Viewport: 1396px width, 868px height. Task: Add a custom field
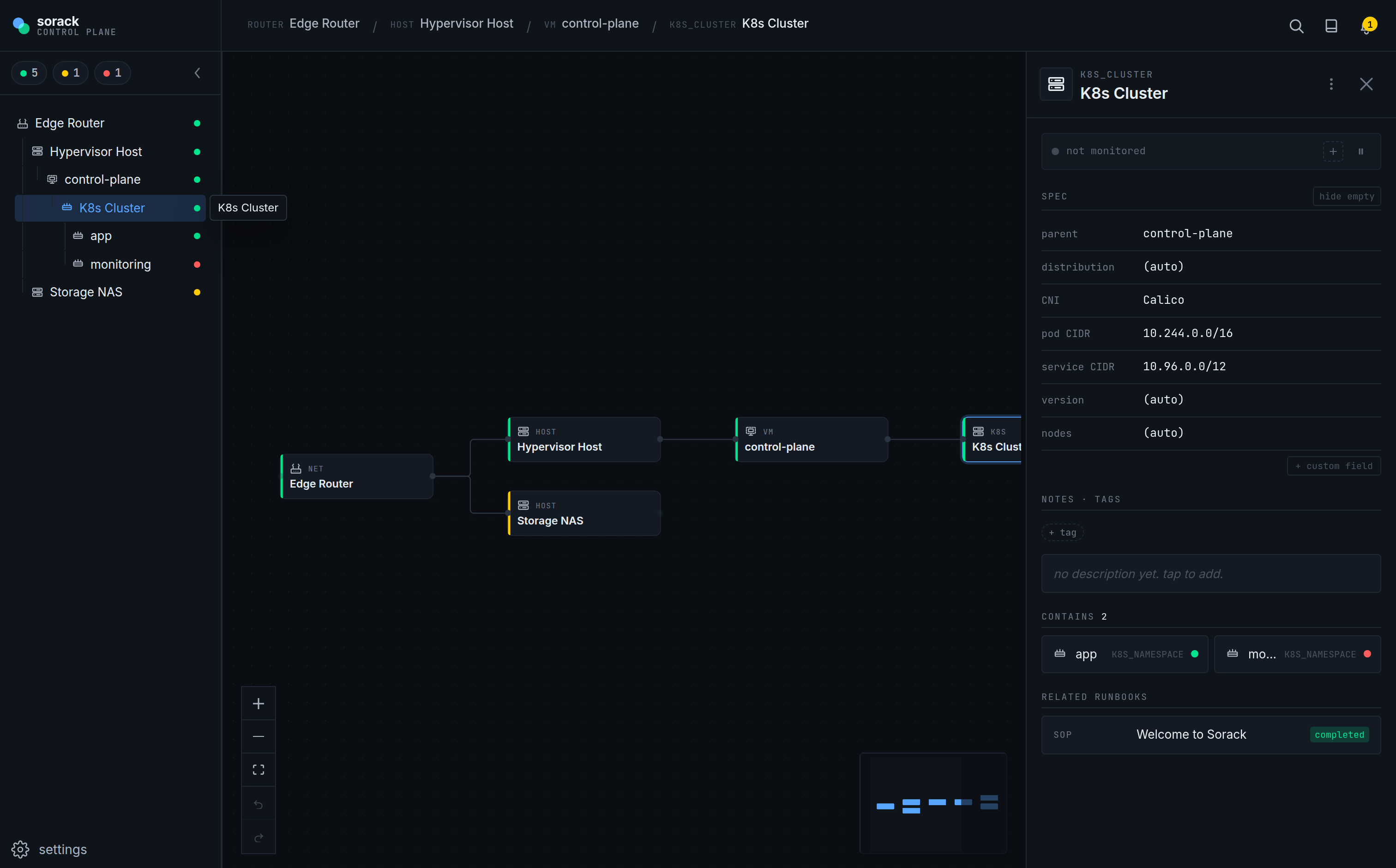pyautogui.click(x=1334, y=466)
